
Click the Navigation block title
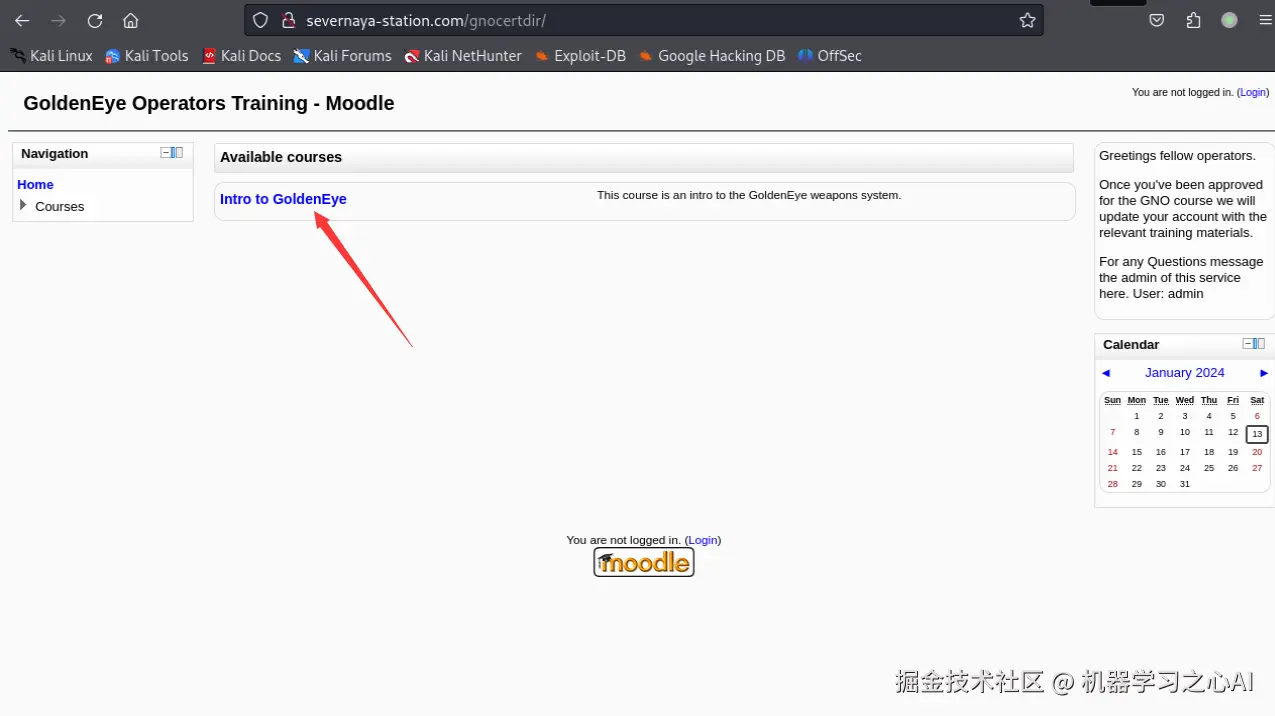coord(55,153)
